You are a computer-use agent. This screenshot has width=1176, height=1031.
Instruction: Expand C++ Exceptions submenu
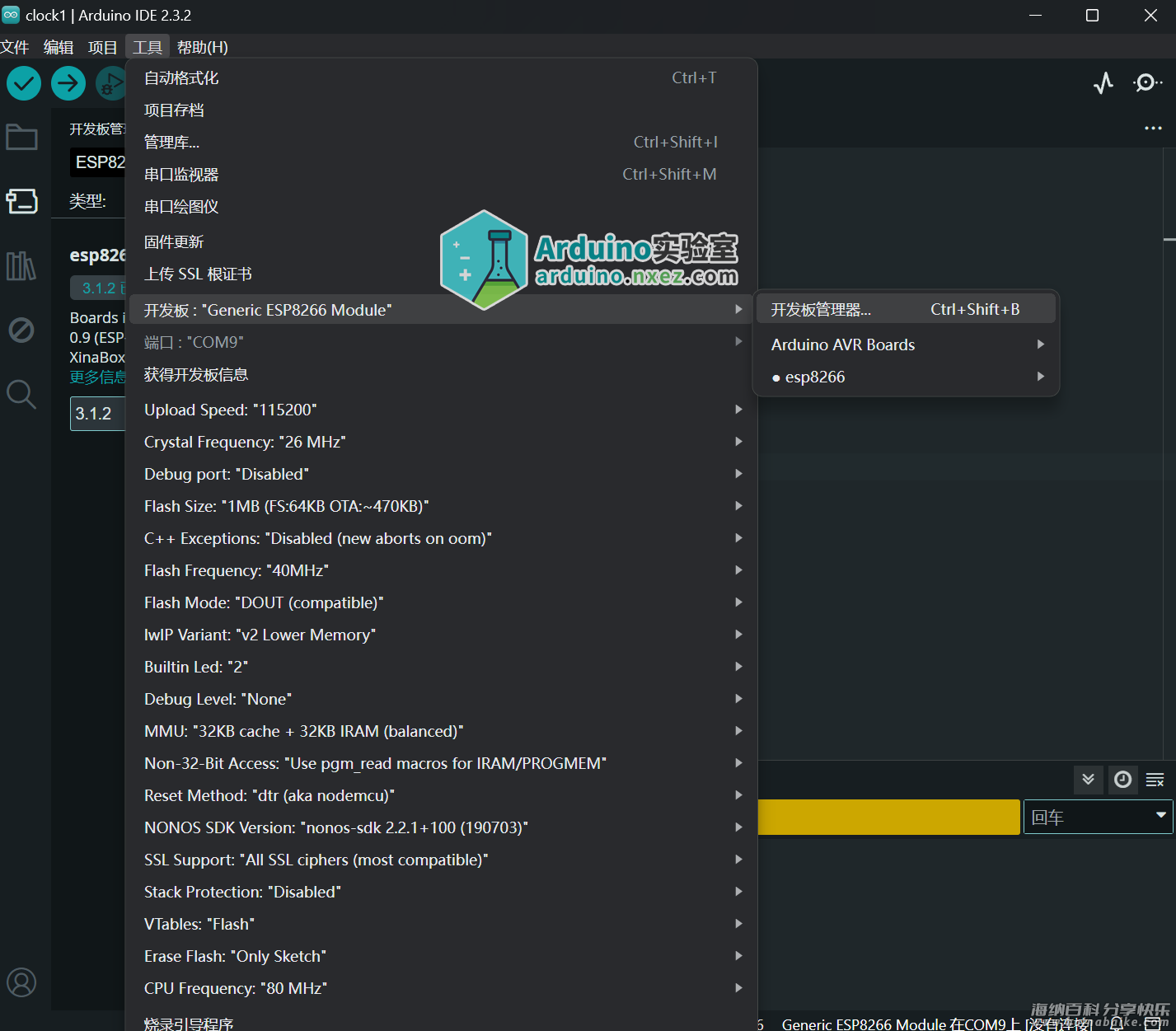click(x=441, y=538)
